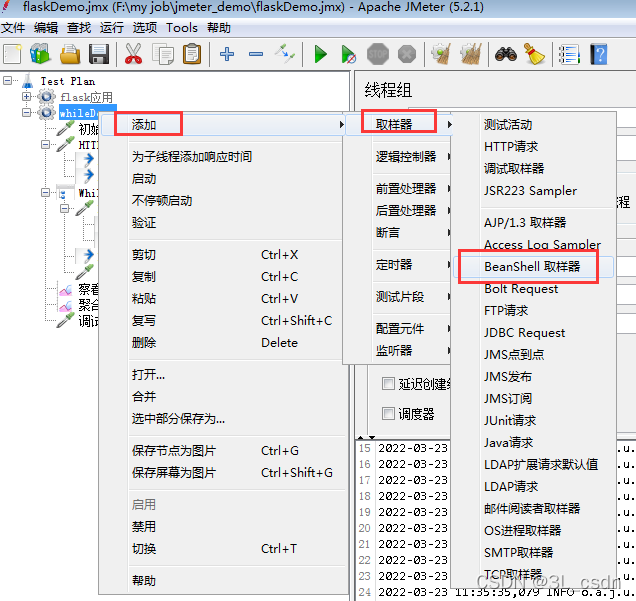This screenshot has width=636, height=601.
Task: Open the function helper list icon
Action: tap(569, 54)
